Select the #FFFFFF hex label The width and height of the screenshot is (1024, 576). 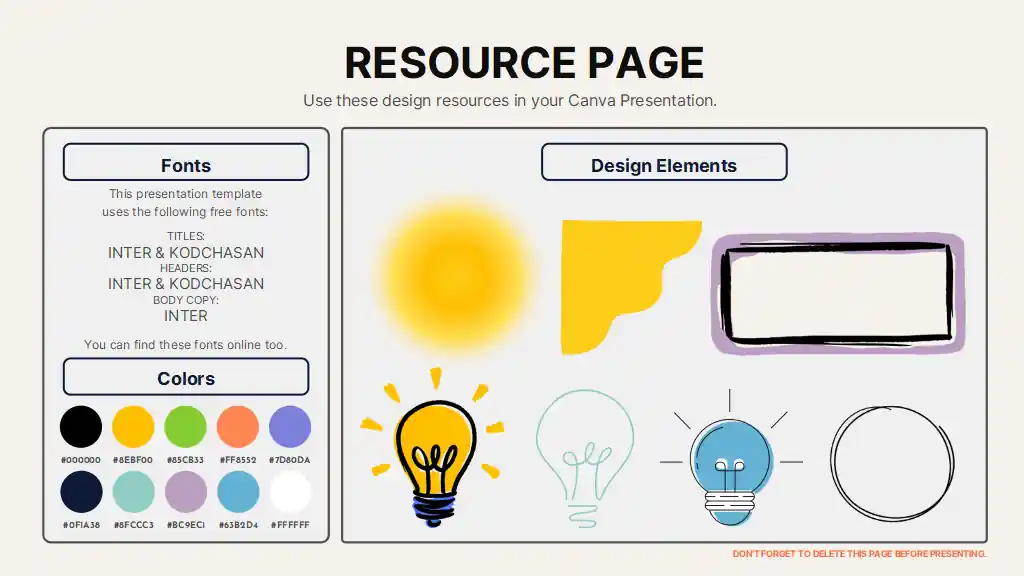(290, 525)
